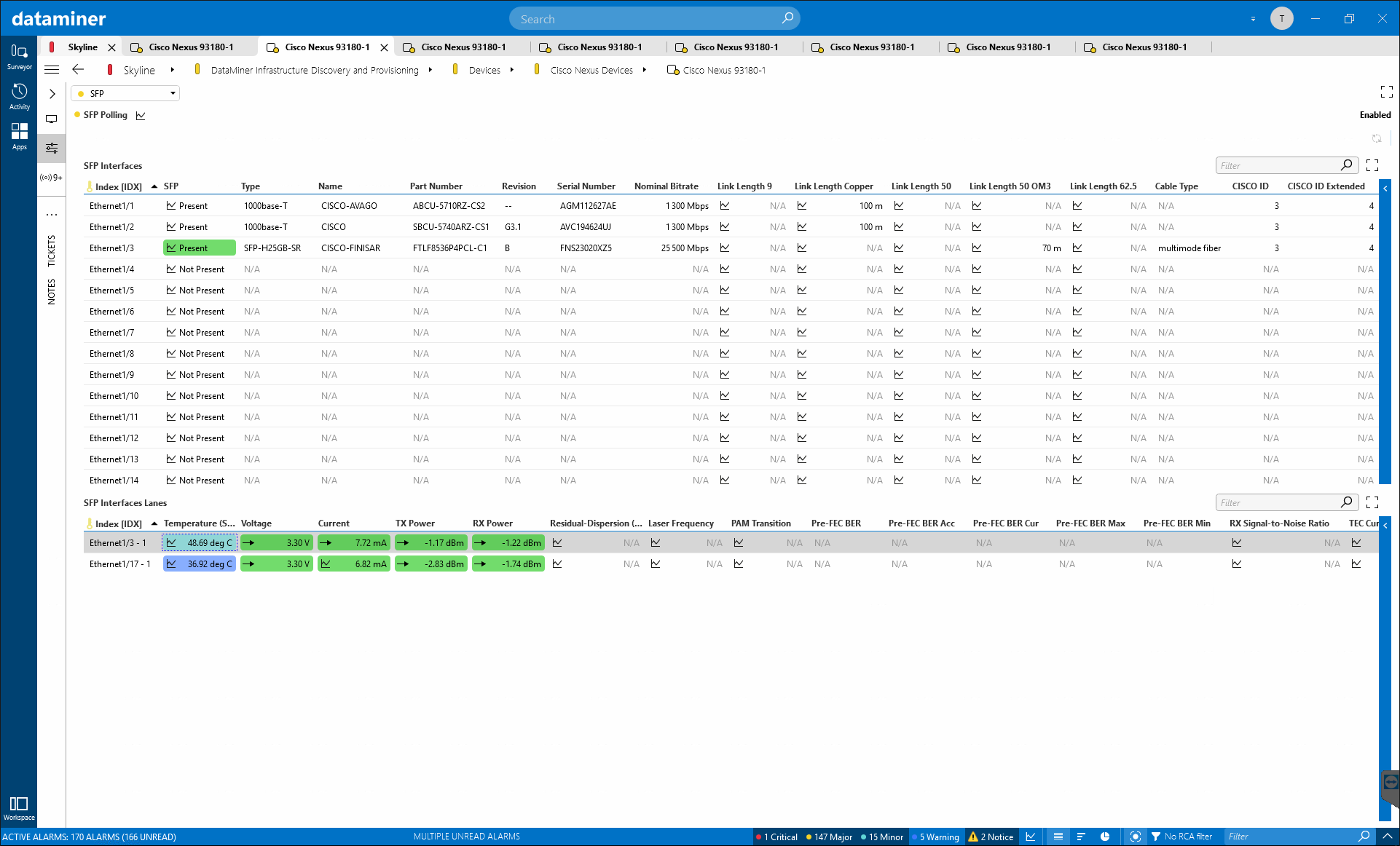
Task: Toggle the No RCA filter
Action: (1181, 837)
